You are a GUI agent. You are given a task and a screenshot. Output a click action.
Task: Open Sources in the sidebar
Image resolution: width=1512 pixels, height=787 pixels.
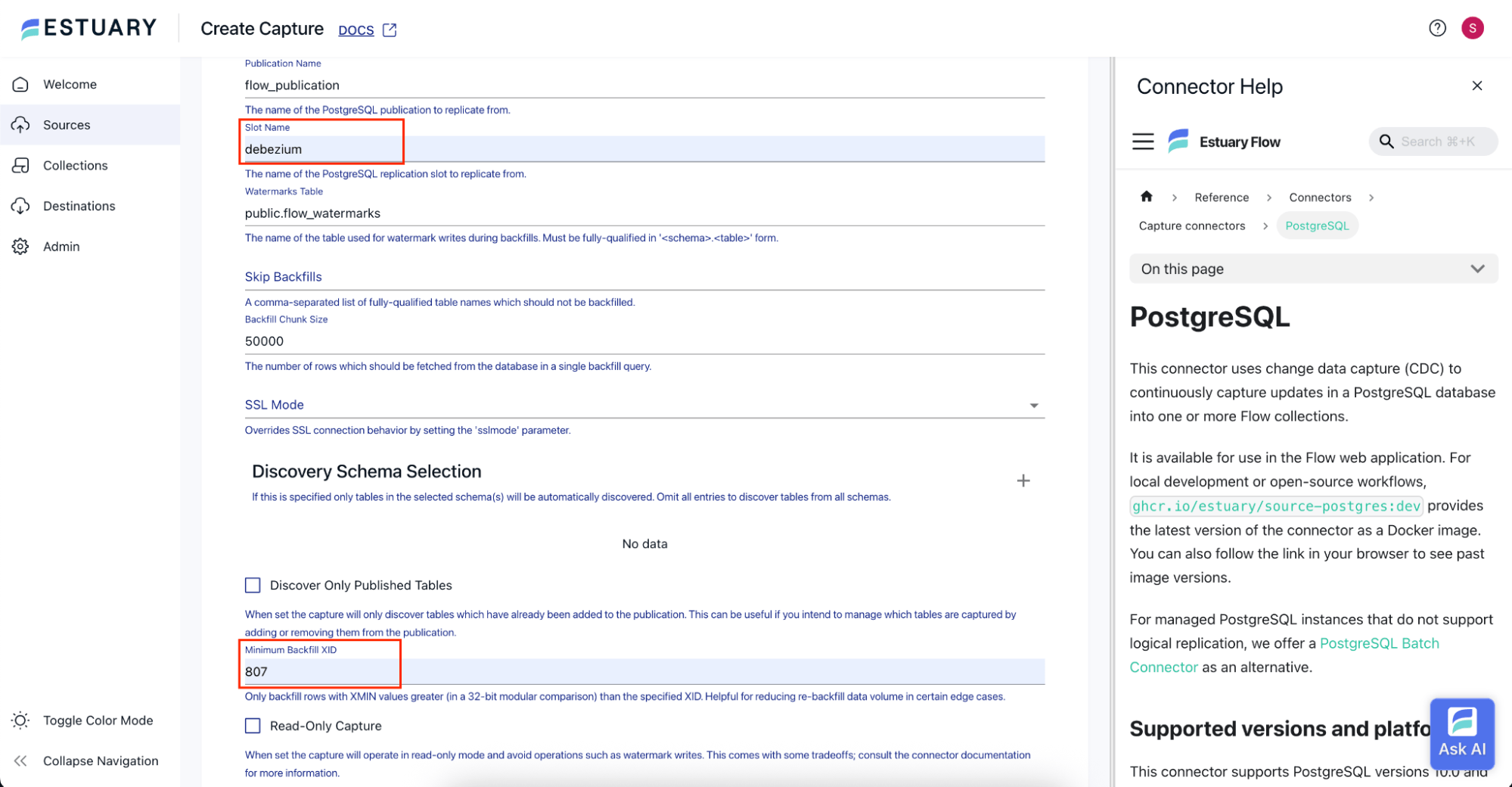90,125
